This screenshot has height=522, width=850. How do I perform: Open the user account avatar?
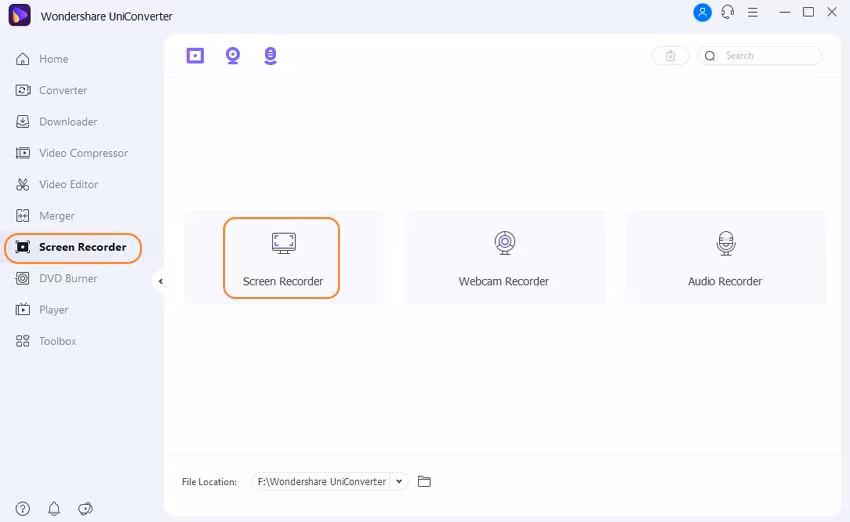(x=702, y=12)
